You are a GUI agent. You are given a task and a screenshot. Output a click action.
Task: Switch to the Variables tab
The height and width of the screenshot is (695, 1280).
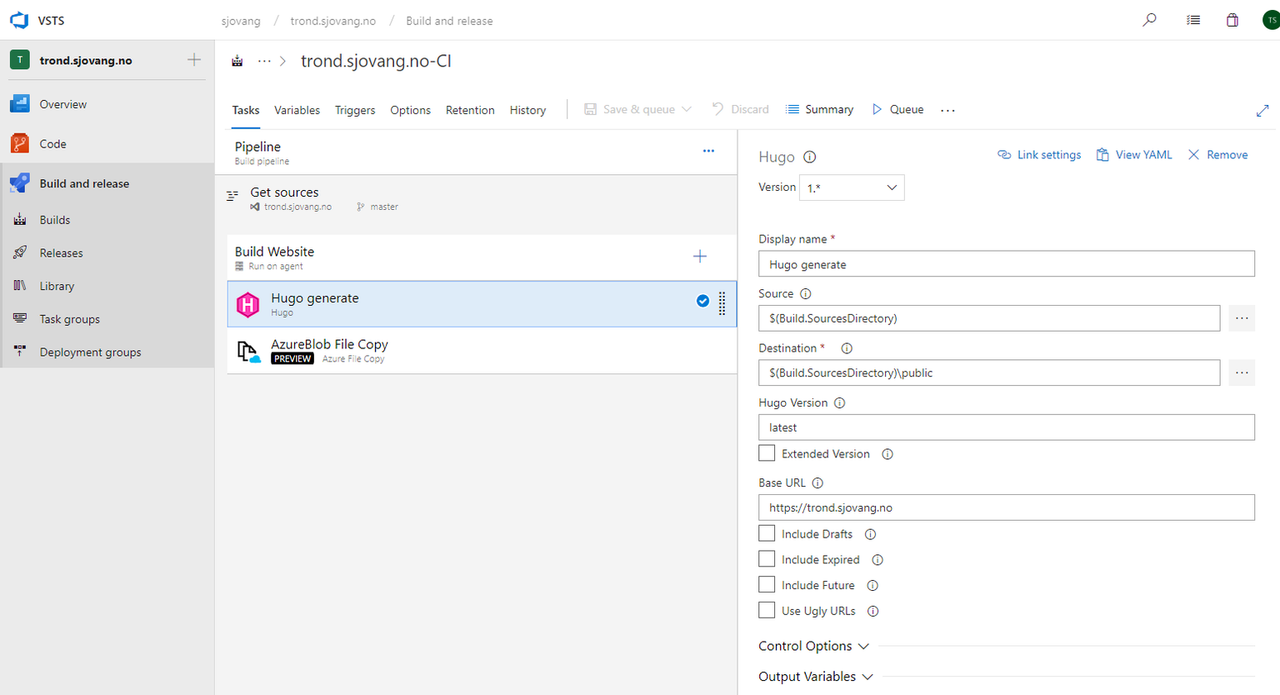296,110
